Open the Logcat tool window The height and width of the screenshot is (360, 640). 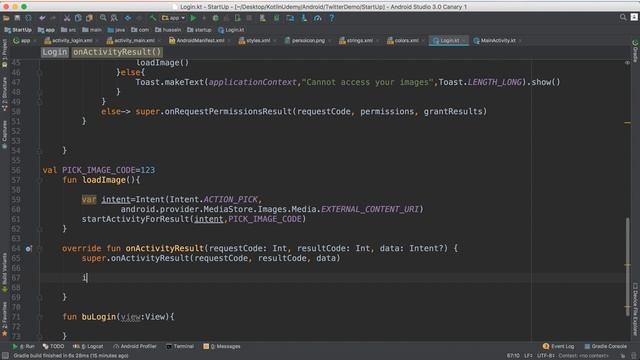(x=88, y=346)
